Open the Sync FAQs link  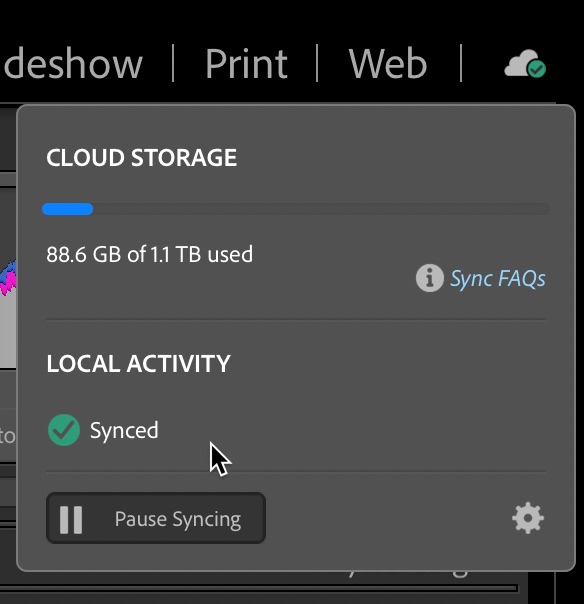click(x=498, y=278)
